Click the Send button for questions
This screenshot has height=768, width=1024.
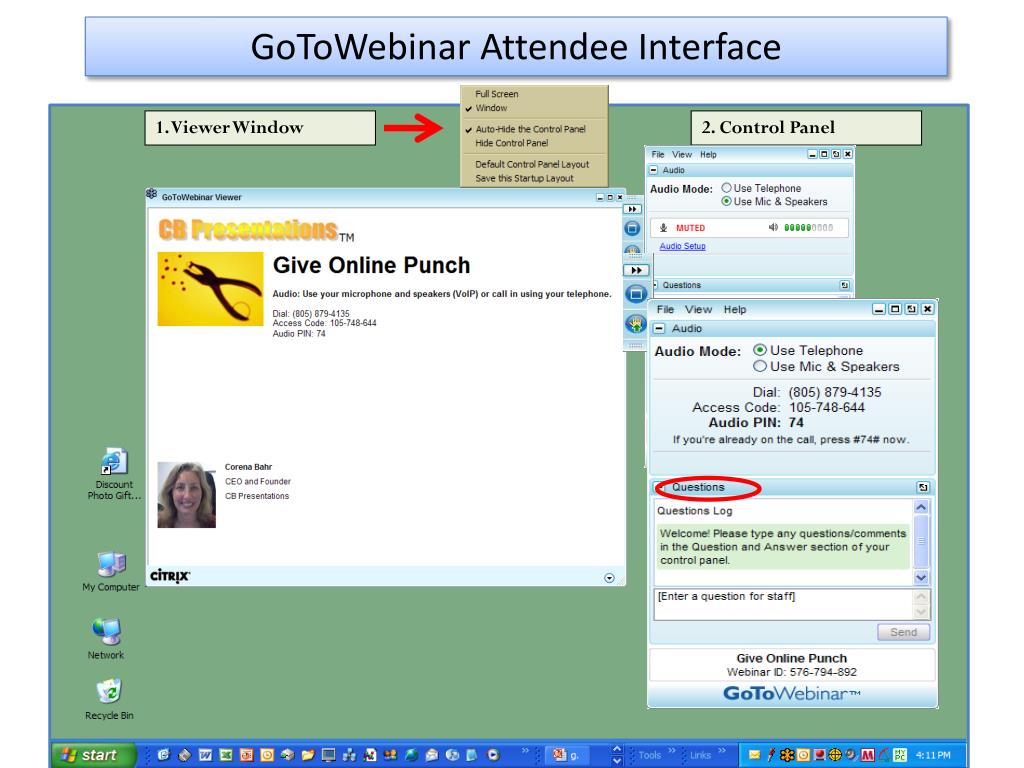click(904, 632)
